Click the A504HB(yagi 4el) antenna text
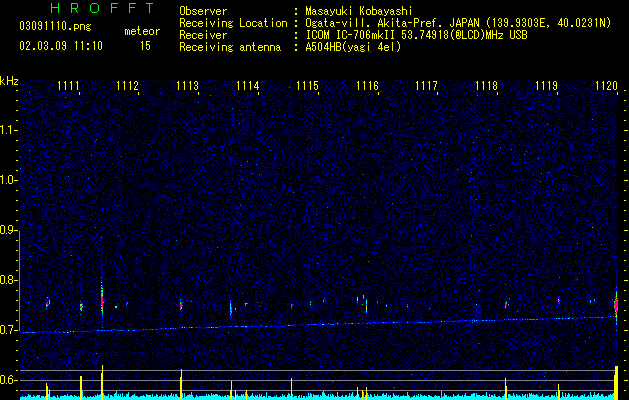This screenshot has height=400, width=629. 353,47
